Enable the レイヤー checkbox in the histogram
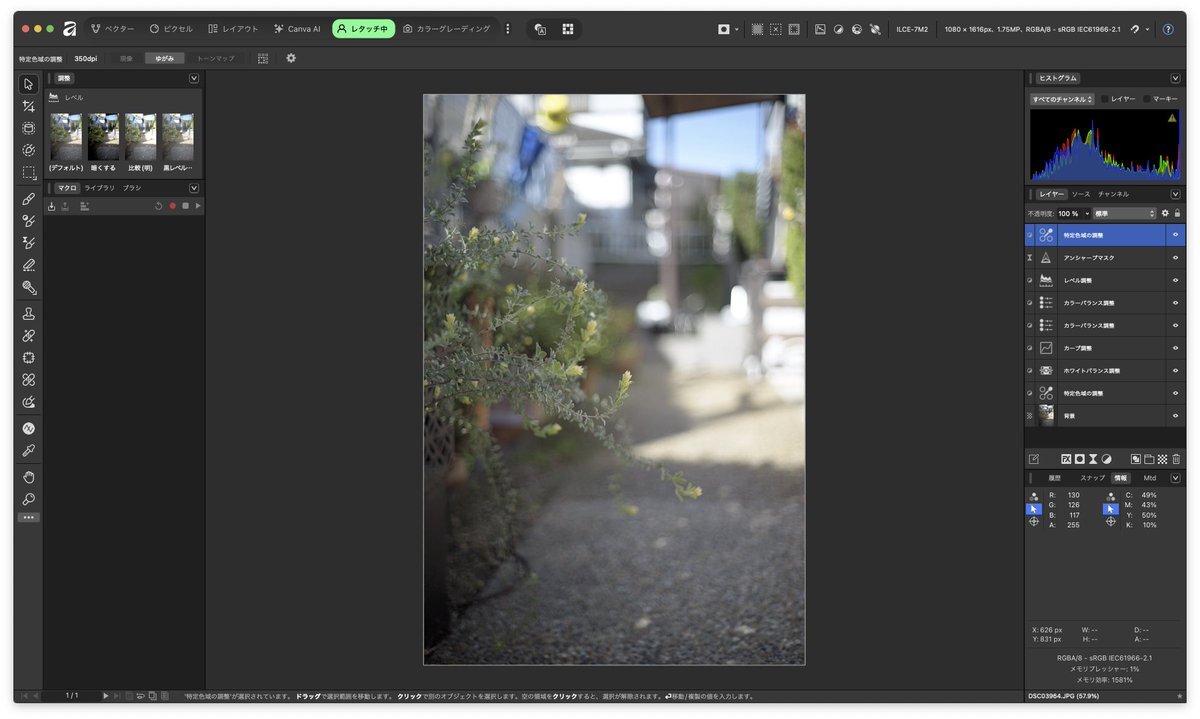Image resolution: width=1200 pixels, height=719 pixels. pos(1105,99)
